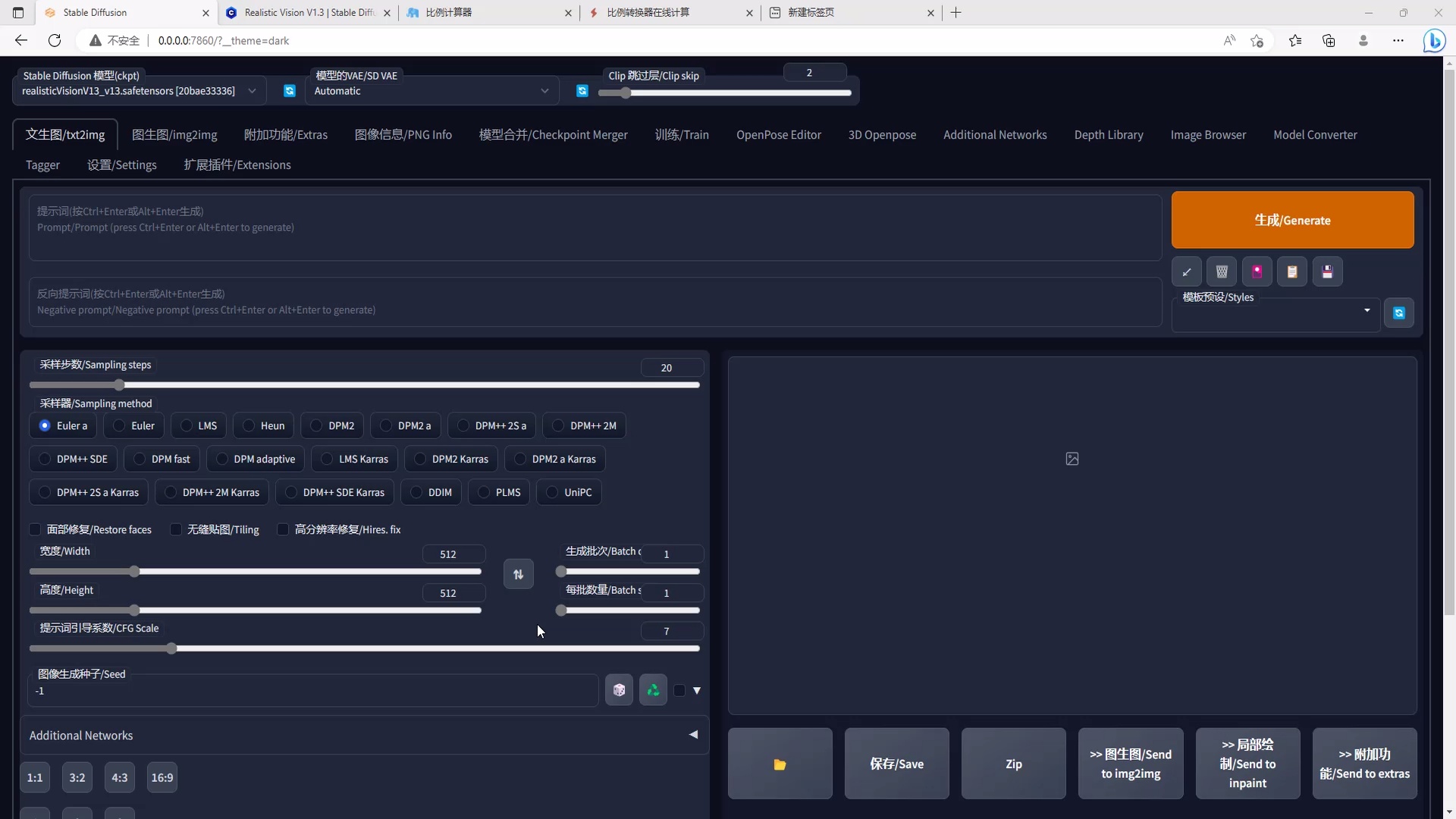Open the Extensions tab
The height and width of the screenshot is (819, 1456).
(x=237, y=165)
